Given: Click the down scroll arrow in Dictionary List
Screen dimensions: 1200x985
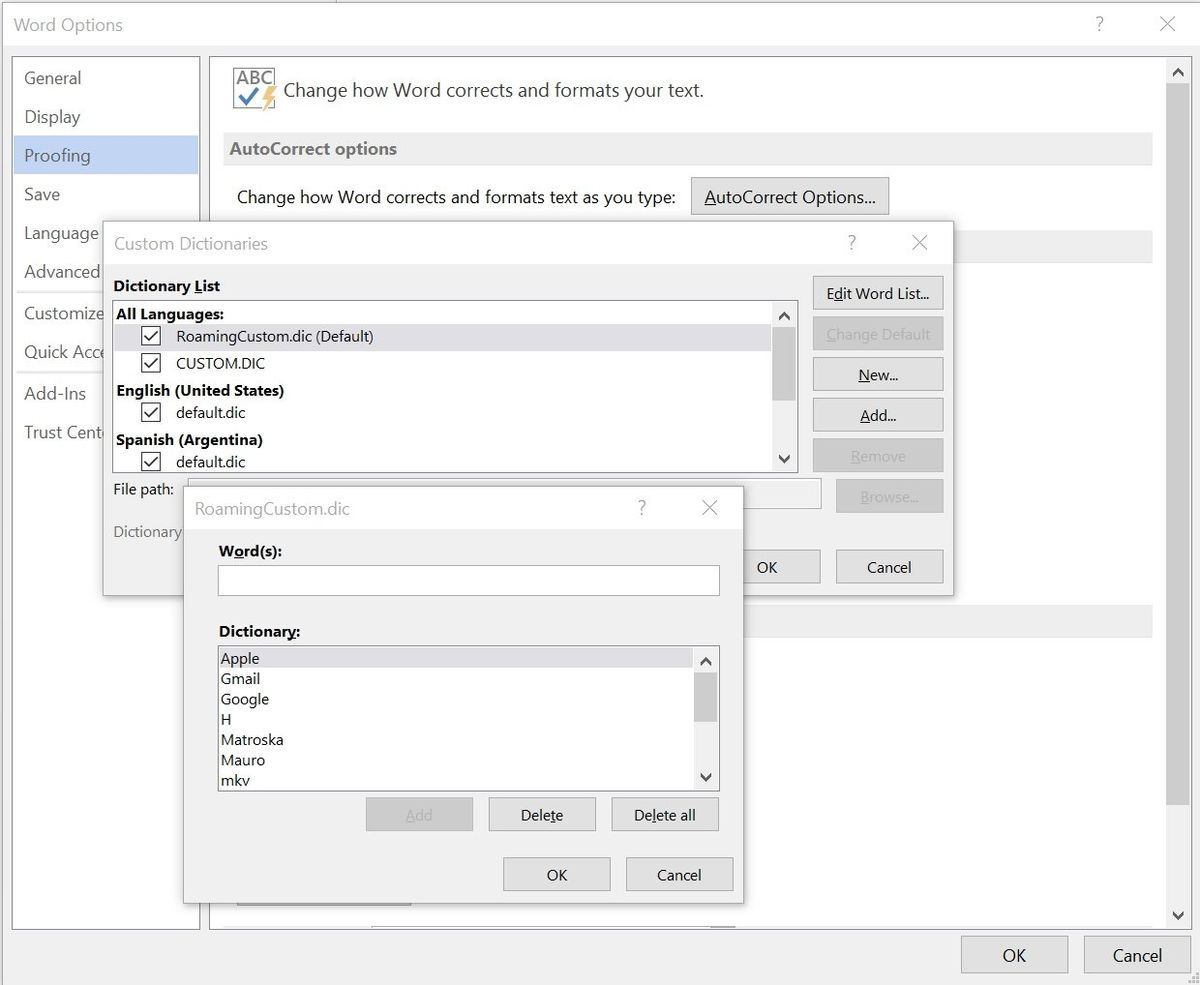Looking at the screenshot, I should pos(784,459).
